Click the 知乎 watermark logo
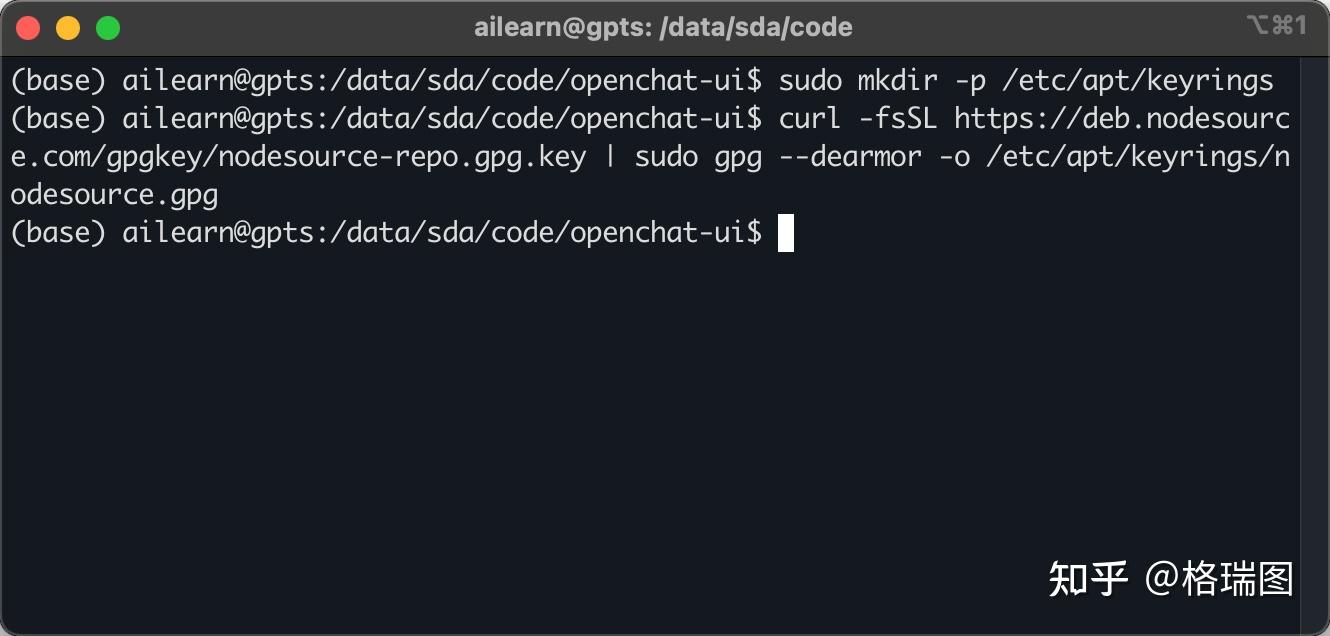 tap(1088, 578)
